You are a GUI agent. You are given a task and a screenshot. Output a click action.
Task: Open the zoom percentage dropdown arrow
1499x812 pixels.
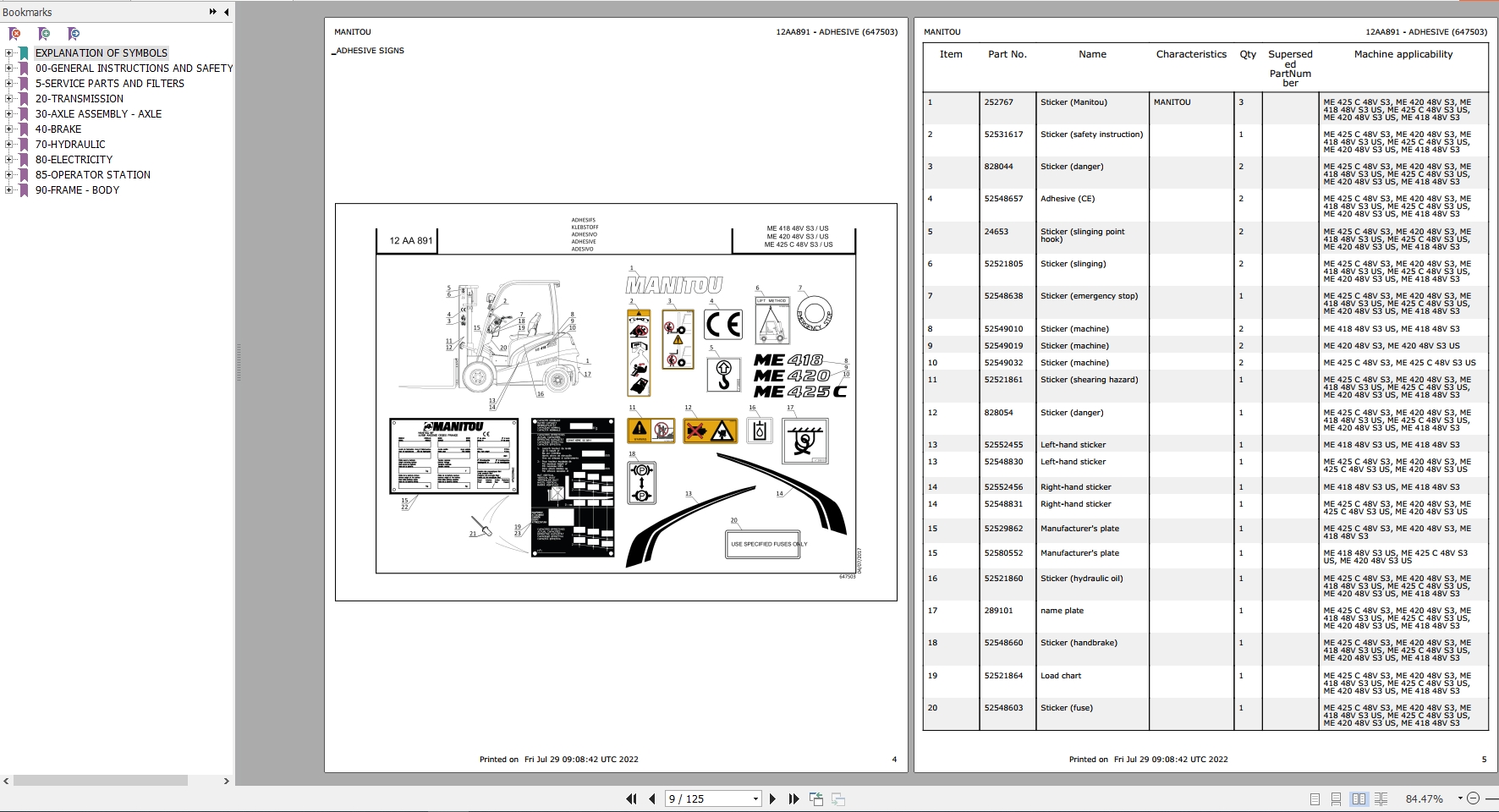[1459, 798]
